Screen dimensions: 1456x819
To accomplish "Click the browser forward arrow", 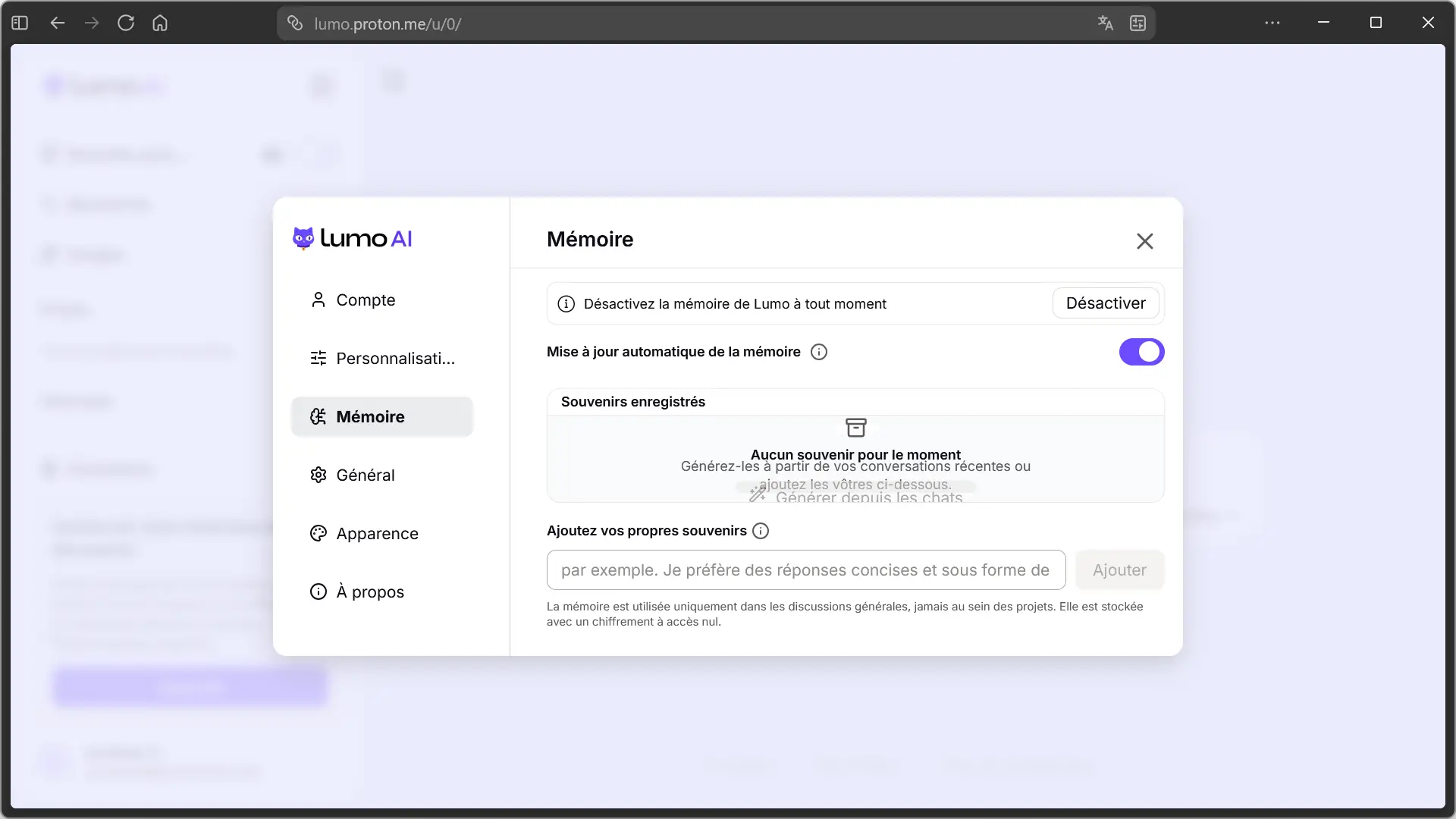I will 92,23.
